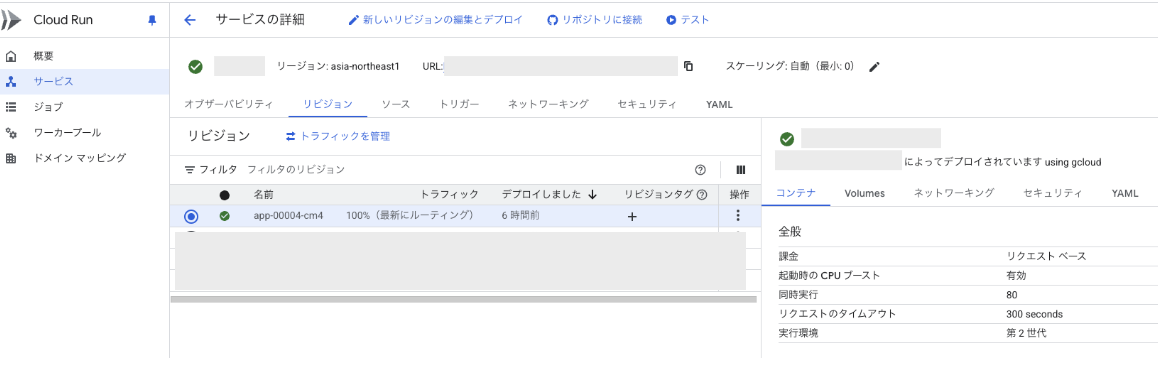Click the 300 seconds timeout value

point(1035,314)
